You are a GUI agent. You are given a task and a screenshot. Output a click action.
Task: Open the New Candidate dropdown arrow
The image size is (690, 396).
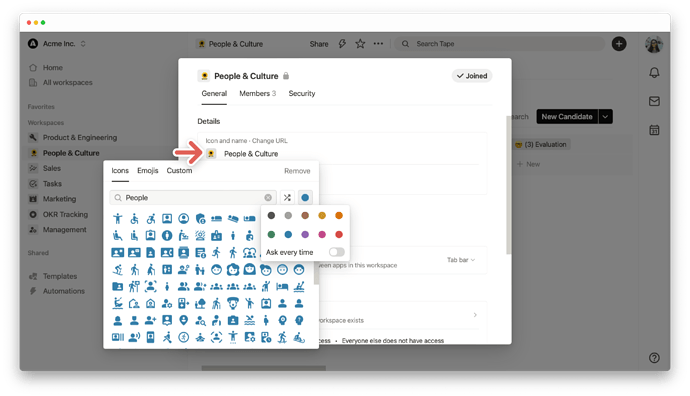click(x=606, y=117)
